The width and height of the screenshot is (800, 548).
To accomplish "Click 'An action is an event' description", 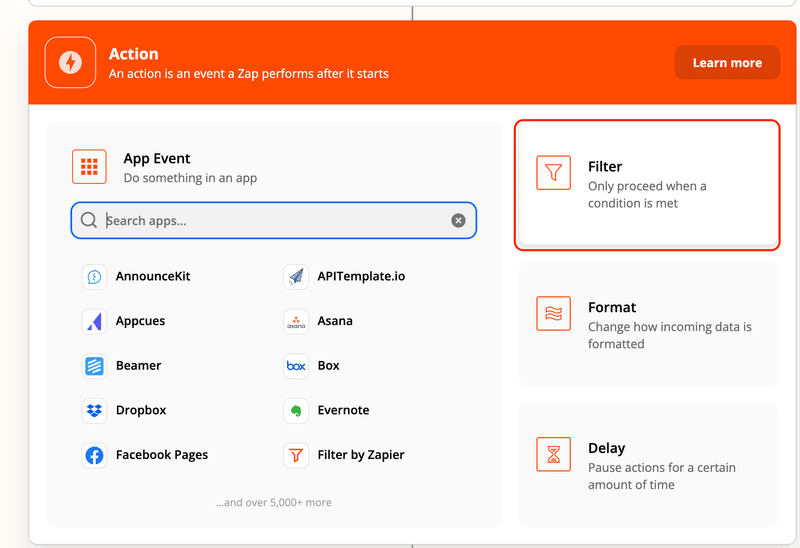I will point(248,74).
